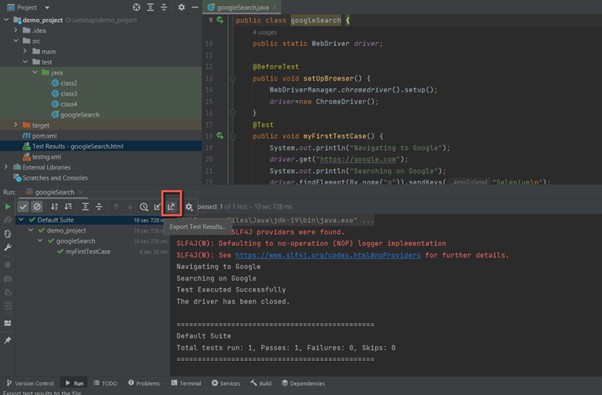Collapse the src folder

tap(16, 40)
